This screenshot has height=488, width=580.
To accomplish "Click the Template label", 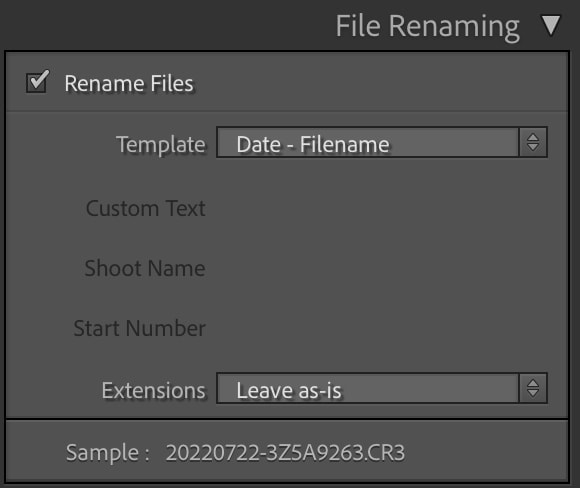I will [161, 144].
